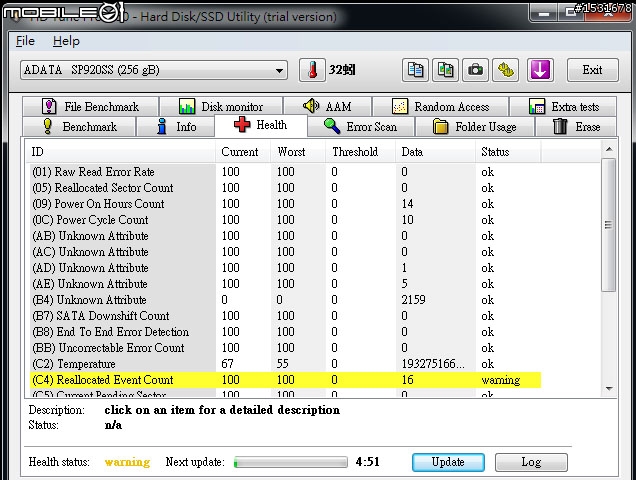Switch to the File Benchmark tab
This screenshot has height=480, width=636.
point(90,107)
